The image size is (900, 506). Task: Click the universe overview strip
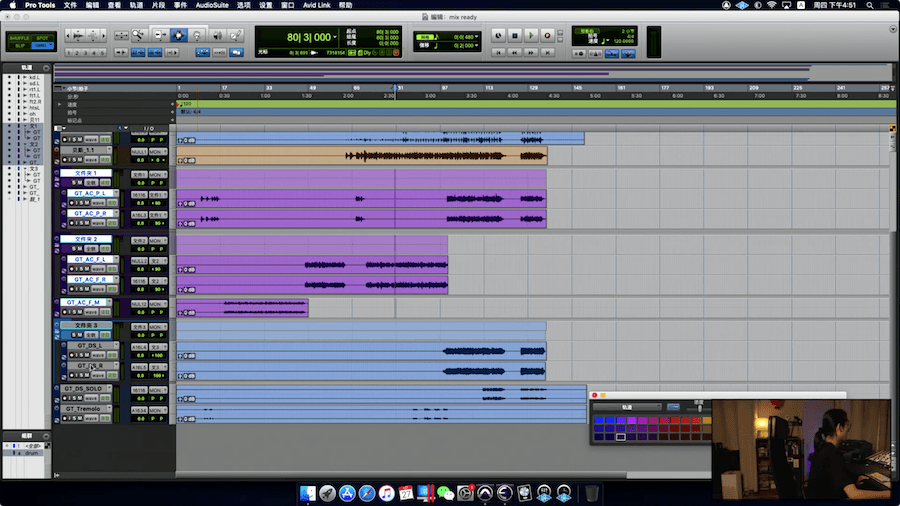coord(472,73)
